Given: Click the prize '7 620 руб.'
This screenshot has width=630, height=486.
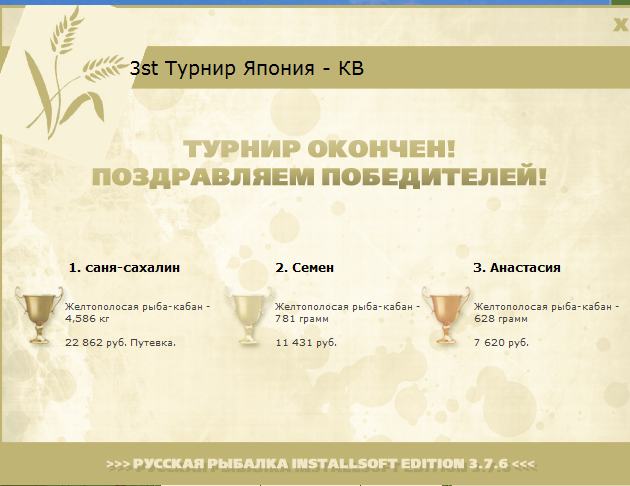Looking at the screenshot, I should (x=501, y=343).
